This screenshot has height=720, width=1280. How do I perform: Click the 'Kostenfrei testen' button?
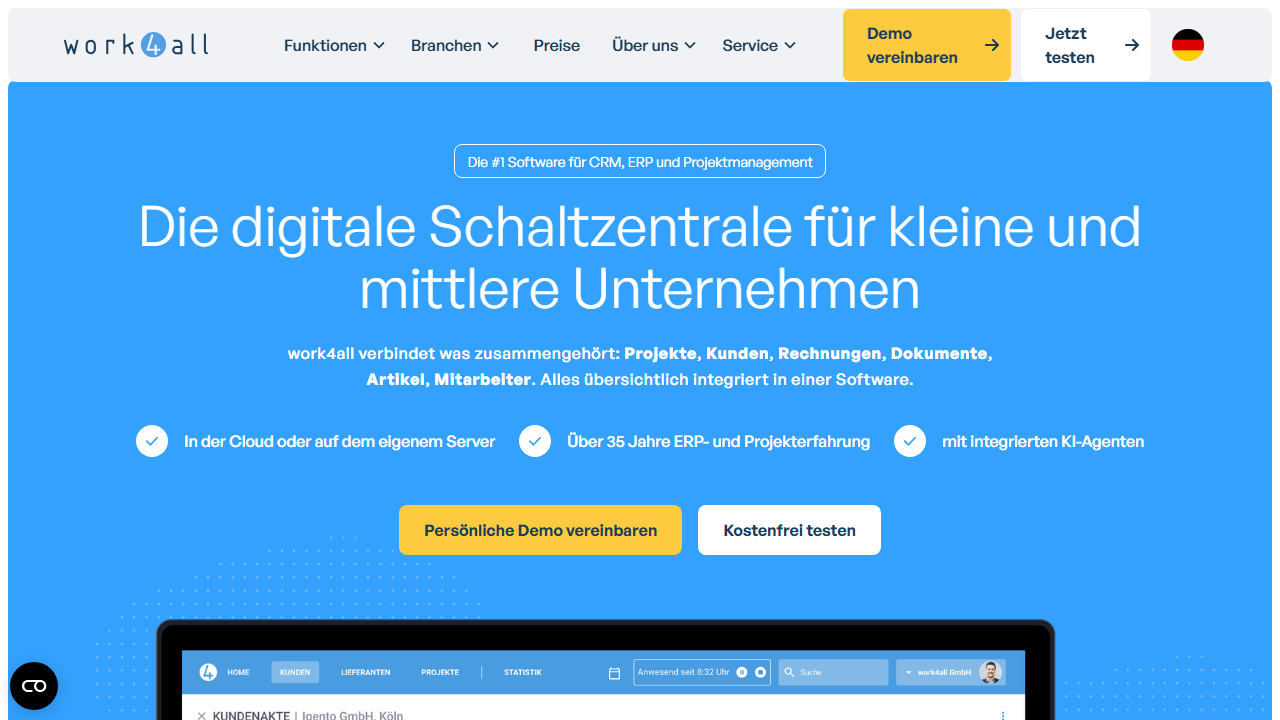pos(789,530)
